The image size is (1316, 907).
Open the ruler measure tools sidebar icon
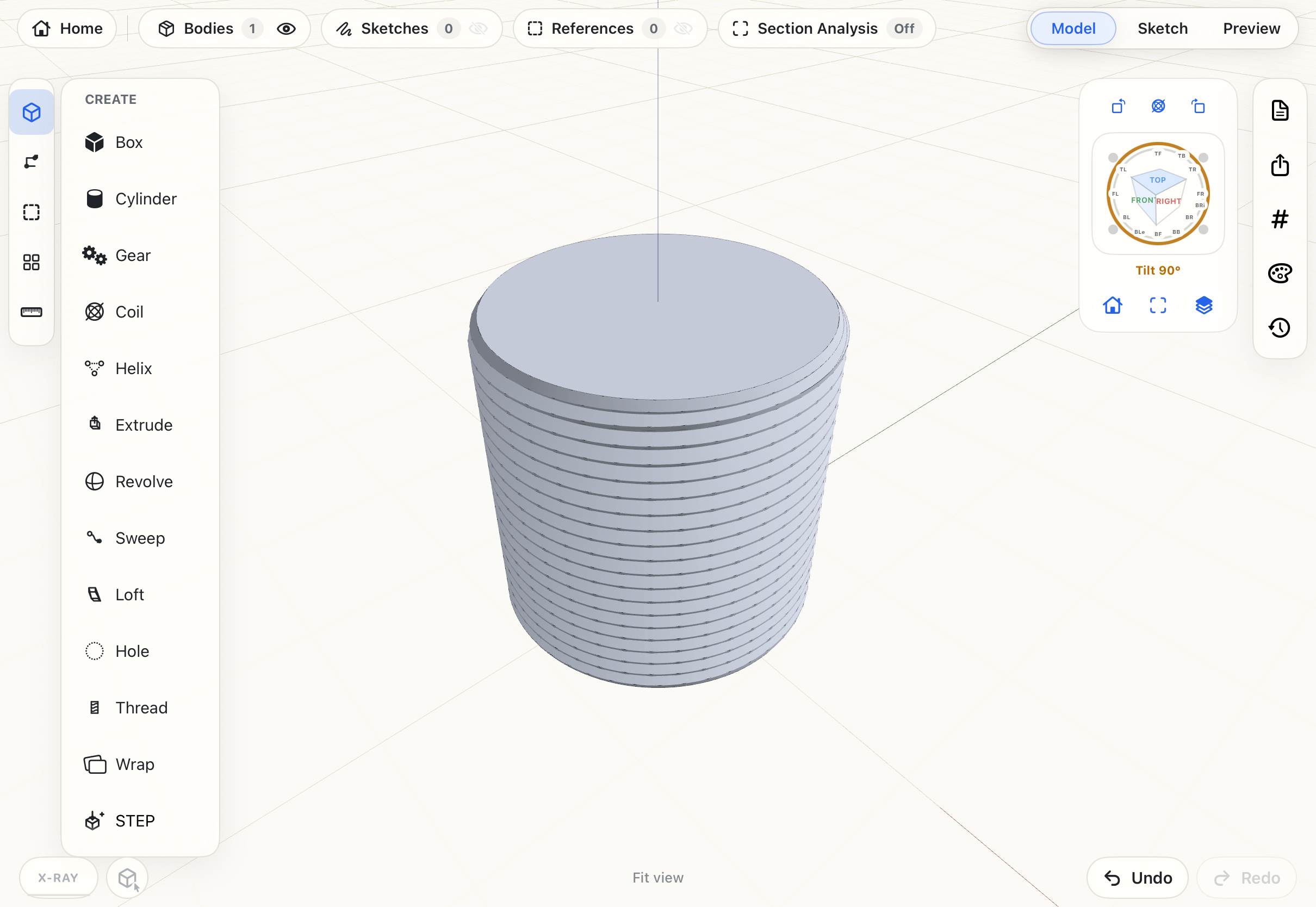pyautogui.click(x=31, y=312)
